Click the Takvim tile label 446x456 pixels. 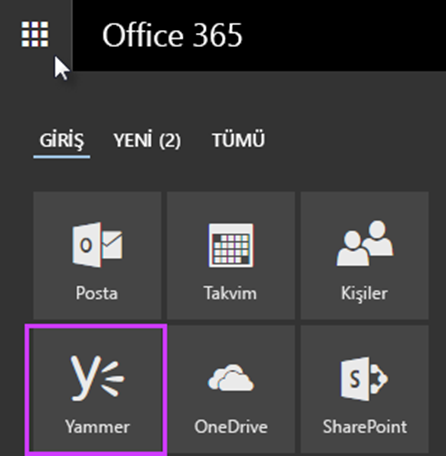click(230, 293)
